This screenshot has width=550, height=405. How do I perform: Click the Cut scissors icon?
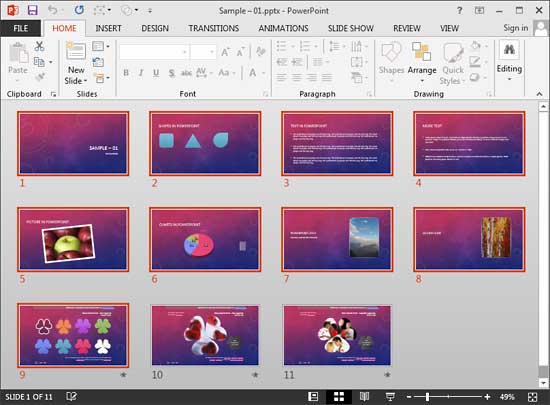39,46
